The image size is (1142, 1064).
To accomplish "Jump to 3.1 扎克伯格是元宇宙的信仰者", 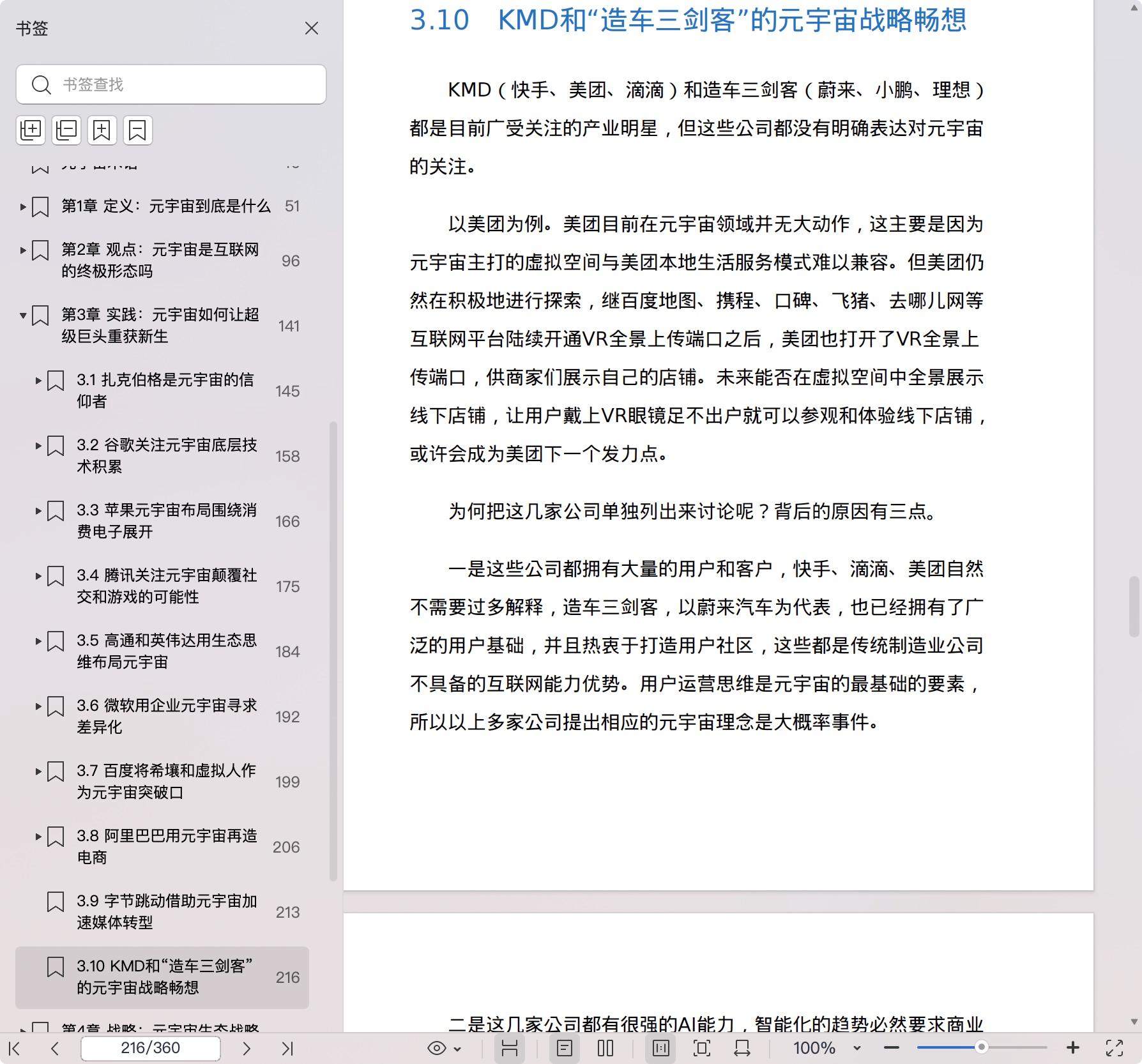I will click(165, 390).
